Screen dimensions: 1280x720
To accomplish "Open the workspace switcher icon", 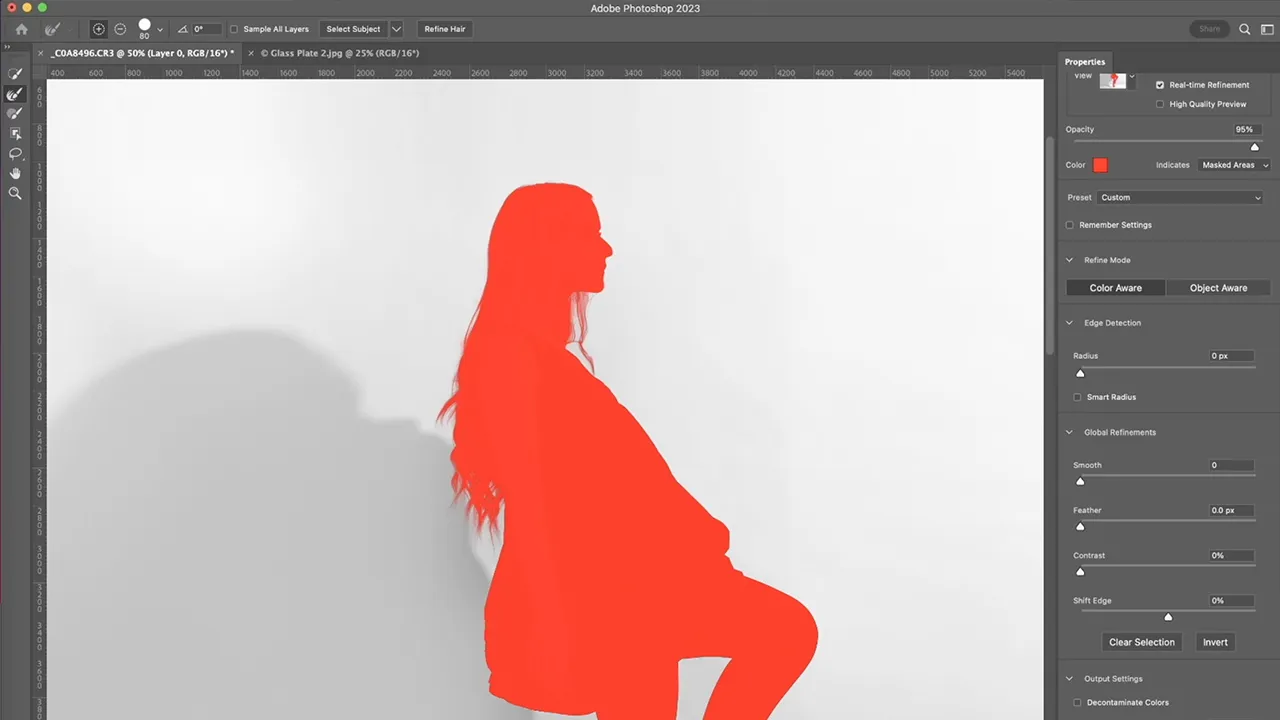I will [x=1266, y=29].
